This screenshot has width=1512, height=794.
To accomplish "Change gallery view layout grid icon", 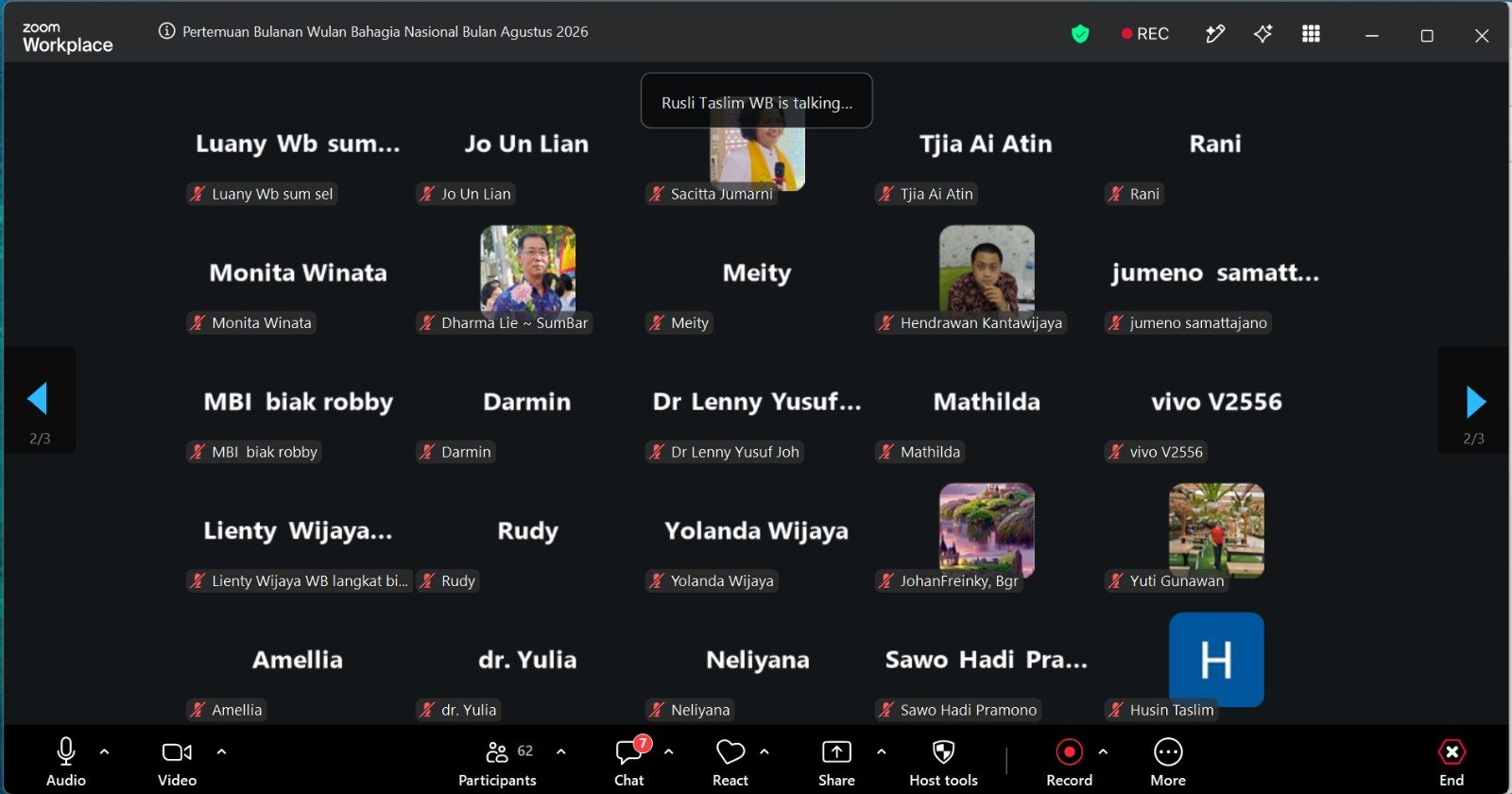I will pos(1311,34).
